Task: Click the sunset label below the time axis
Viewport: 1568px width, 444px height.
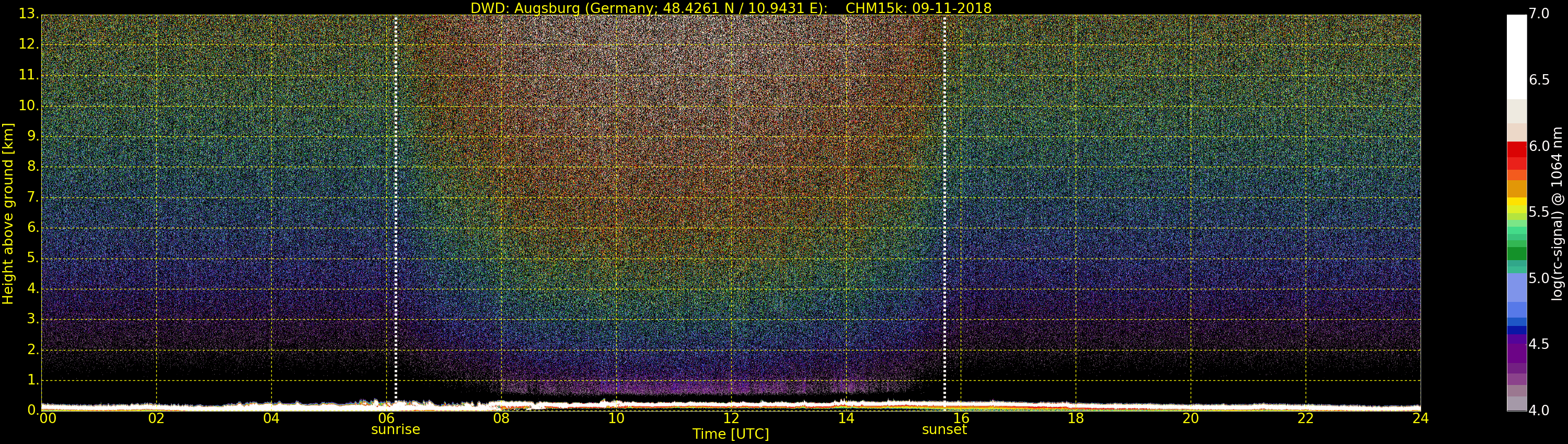Action: (944, 429)
